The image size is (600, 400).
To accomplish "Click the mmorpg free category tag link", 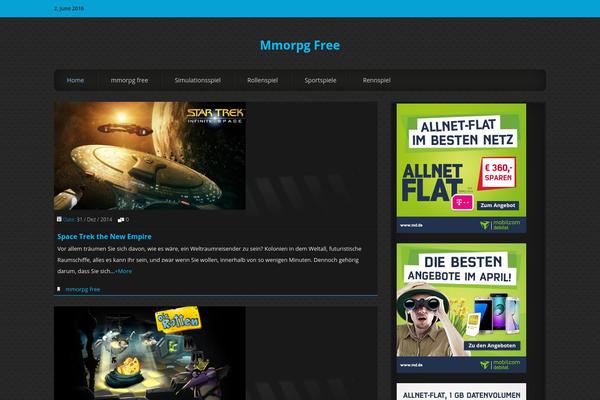I will (83, 289).
